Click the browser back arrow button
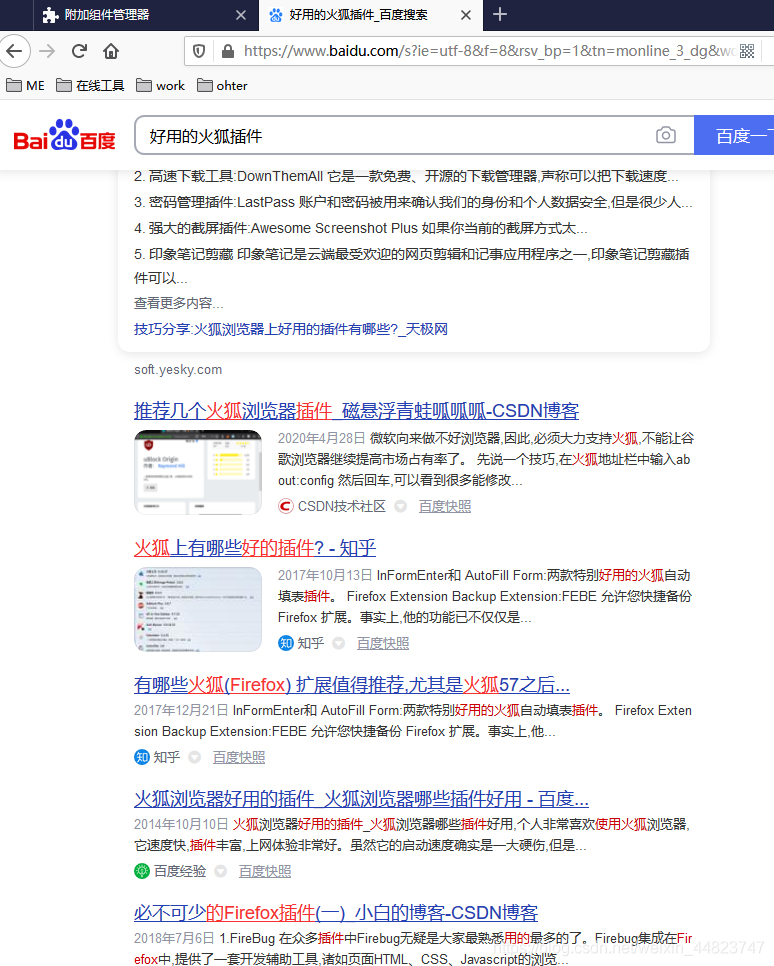 click(x=15, y=51)
